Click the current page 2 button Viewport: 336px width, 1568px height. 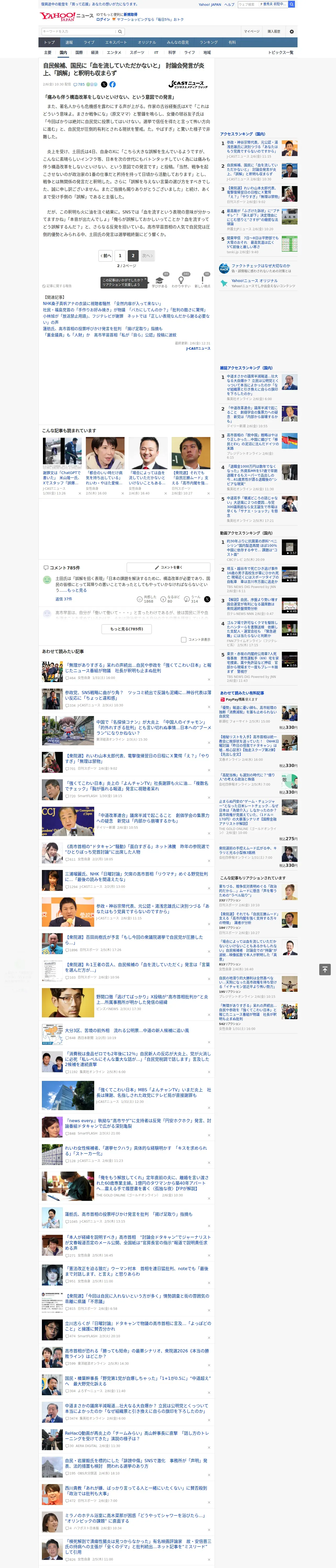click(132, 256)
